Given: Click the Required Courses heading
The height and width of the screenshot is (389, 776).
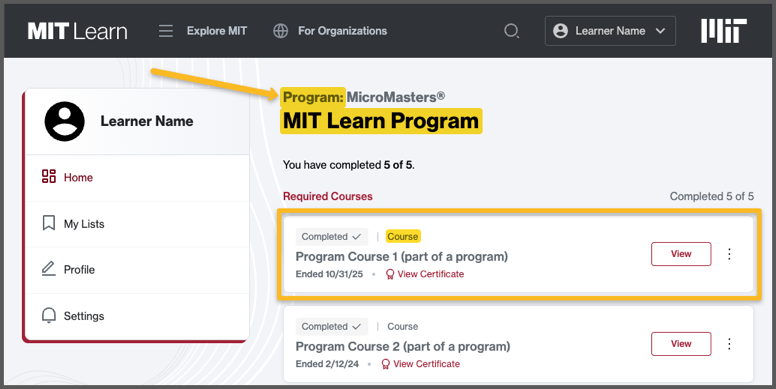Looking at the screenshot, I should click(x=328, y=196).
